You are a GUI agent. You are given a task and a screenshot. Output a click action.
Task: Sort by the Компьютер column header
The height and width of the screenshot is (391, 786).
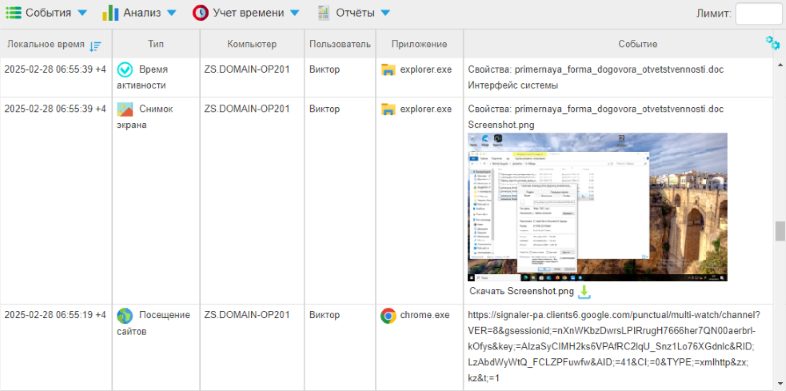pyautogui.click(x=252, y=44)
